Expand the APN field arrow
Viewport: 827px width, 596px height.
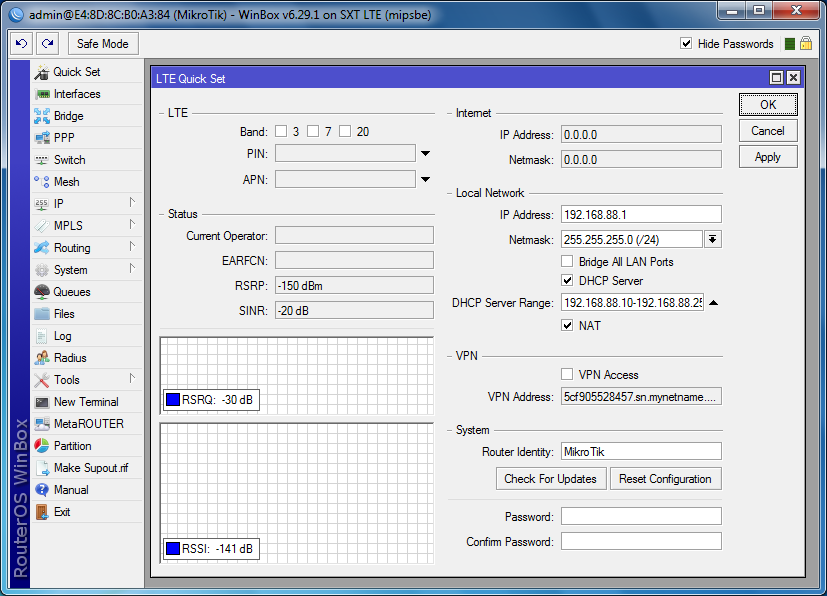[x=425, y=180]
